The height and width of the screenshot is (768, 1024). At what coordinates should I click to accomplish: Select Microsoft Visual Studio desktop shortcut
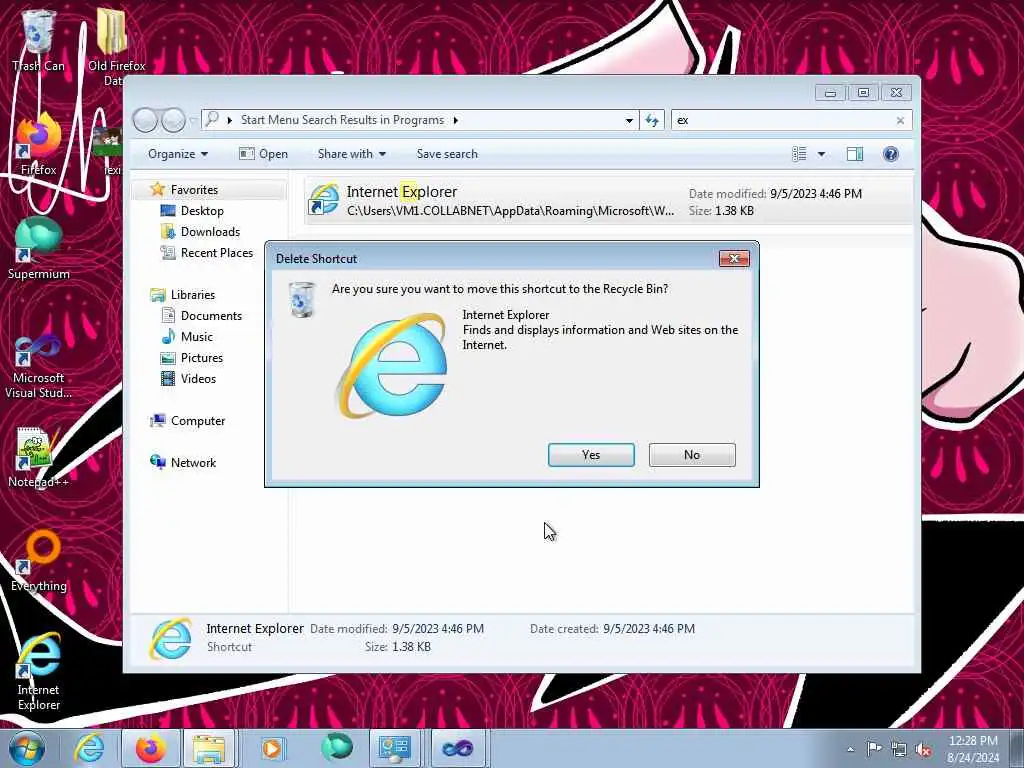[39, 366]
